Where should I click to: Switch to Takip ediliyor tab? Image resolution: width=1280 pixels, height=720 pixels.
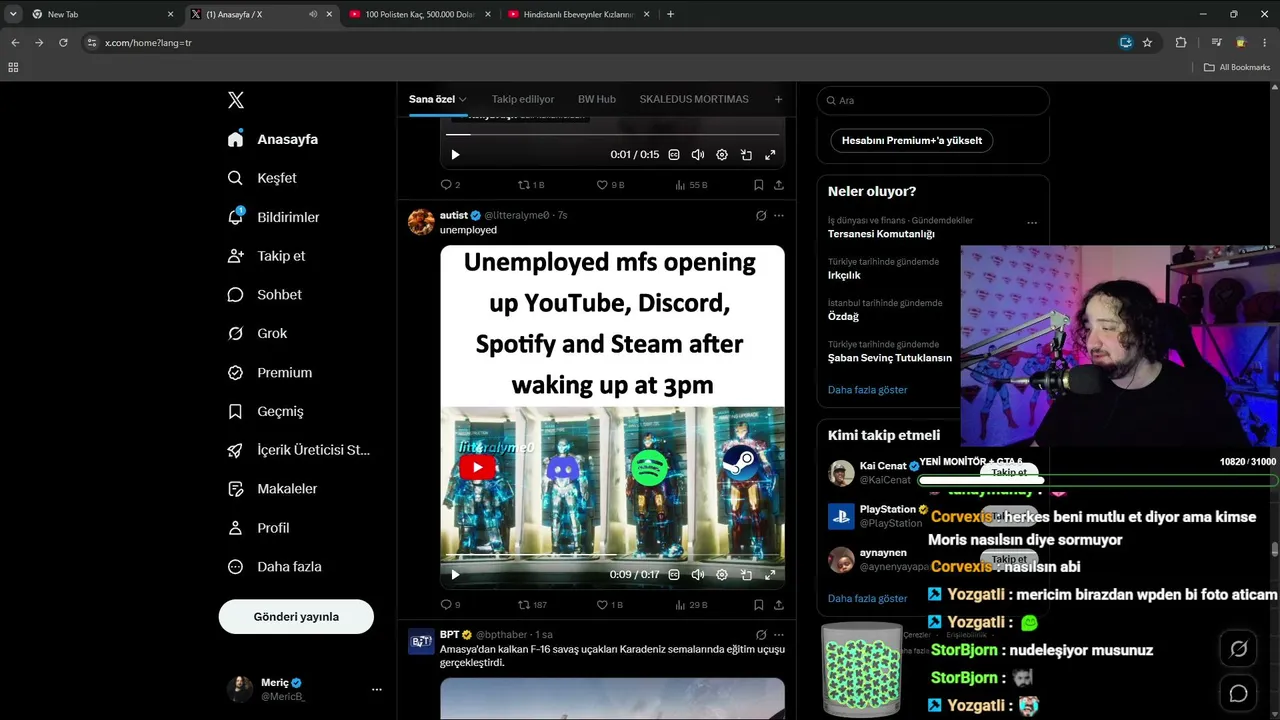523,99
